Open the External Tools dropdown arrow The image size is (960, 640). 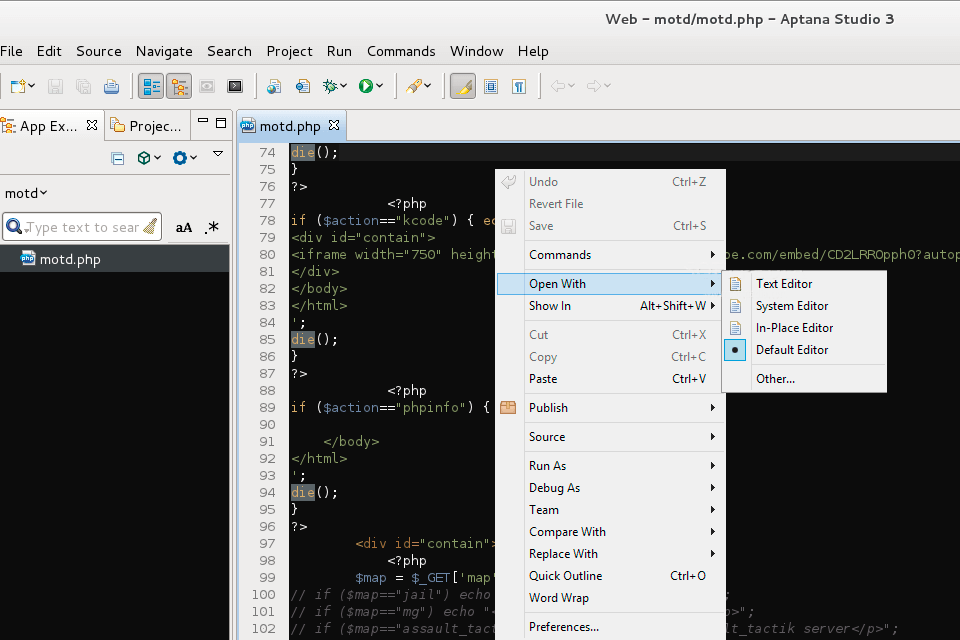pos(427,86)
